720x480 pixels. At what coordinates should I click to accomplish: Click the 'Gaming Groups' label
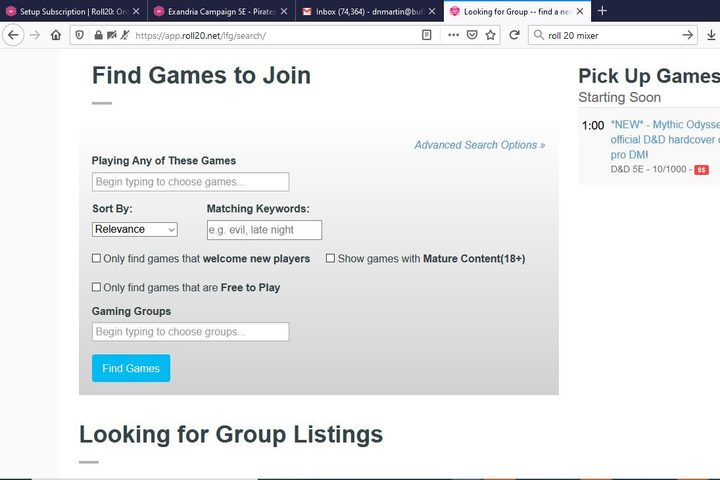point(131,311)
